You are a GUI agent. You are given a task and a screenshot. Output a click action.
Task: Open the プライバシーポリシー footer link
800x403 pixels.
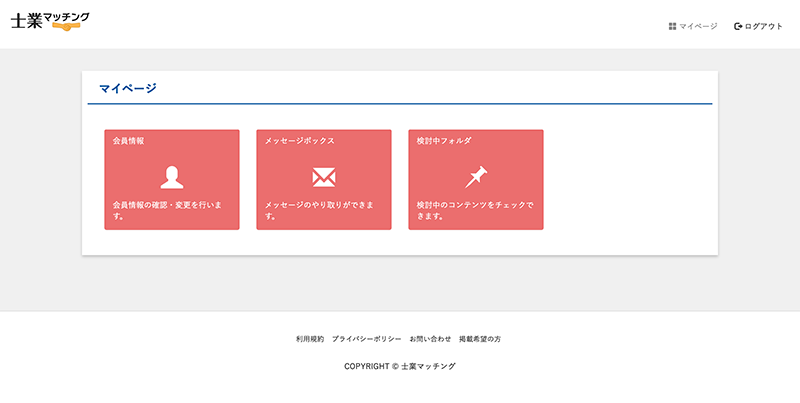(366, 339)
